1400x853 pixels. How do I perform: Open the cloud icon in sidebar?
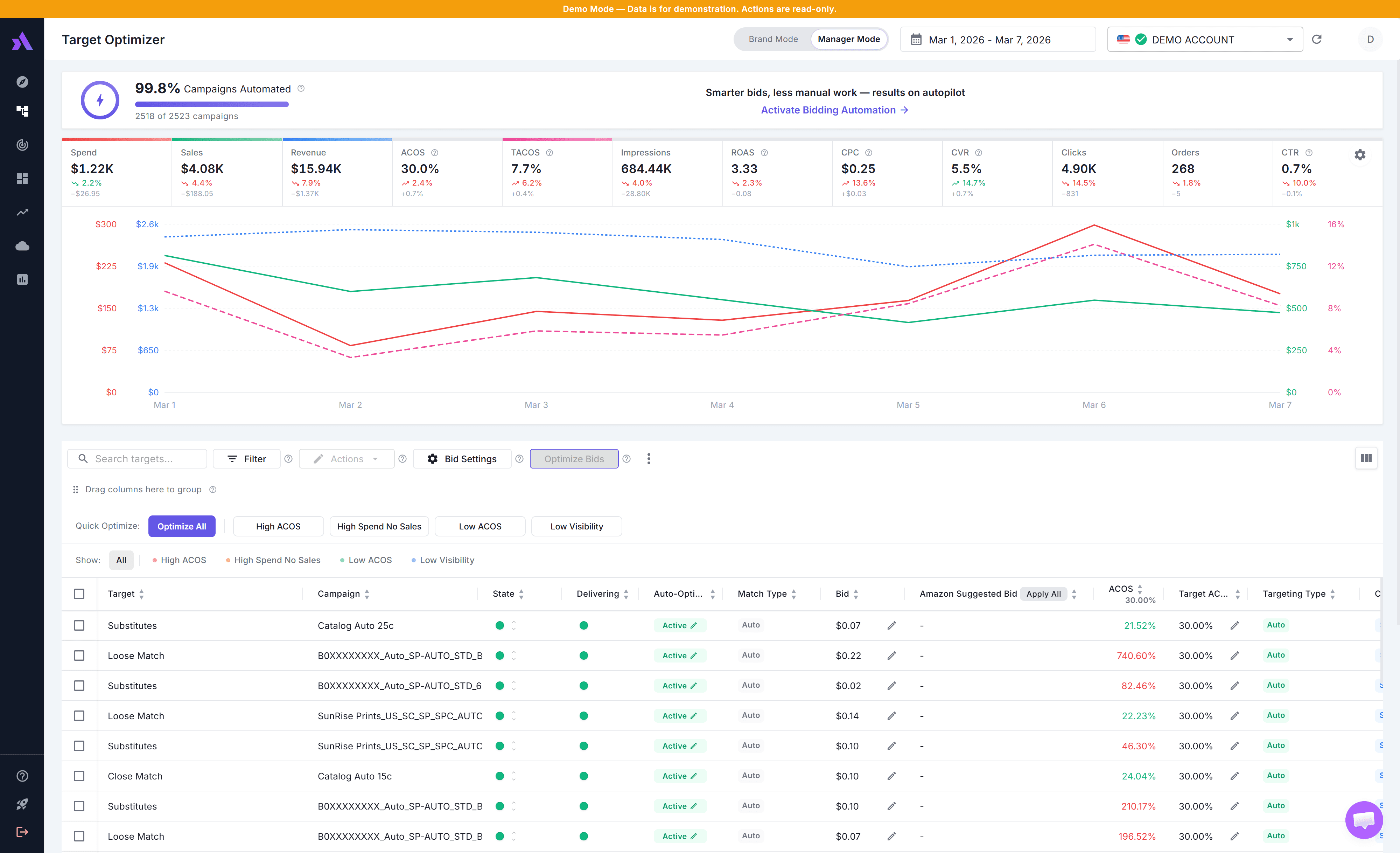point(22,245)
